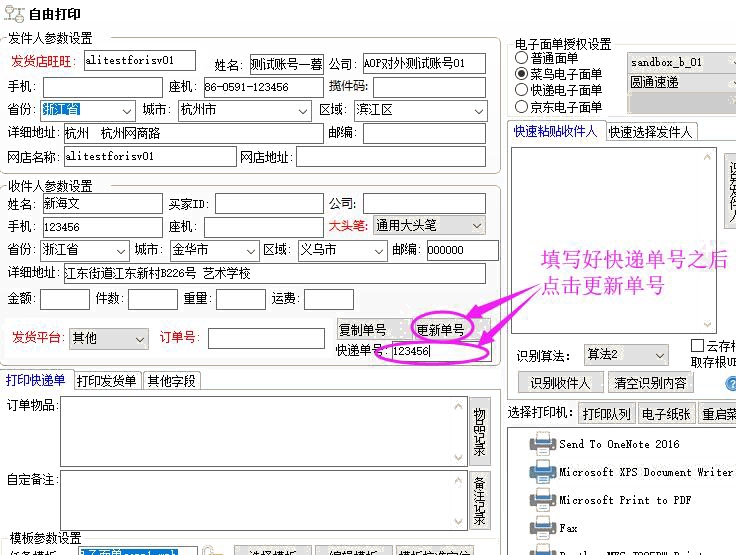This screenshot has height=555, width=736.
Task: Click the 清空识别内容 button
Action: (x=650, y=383)
